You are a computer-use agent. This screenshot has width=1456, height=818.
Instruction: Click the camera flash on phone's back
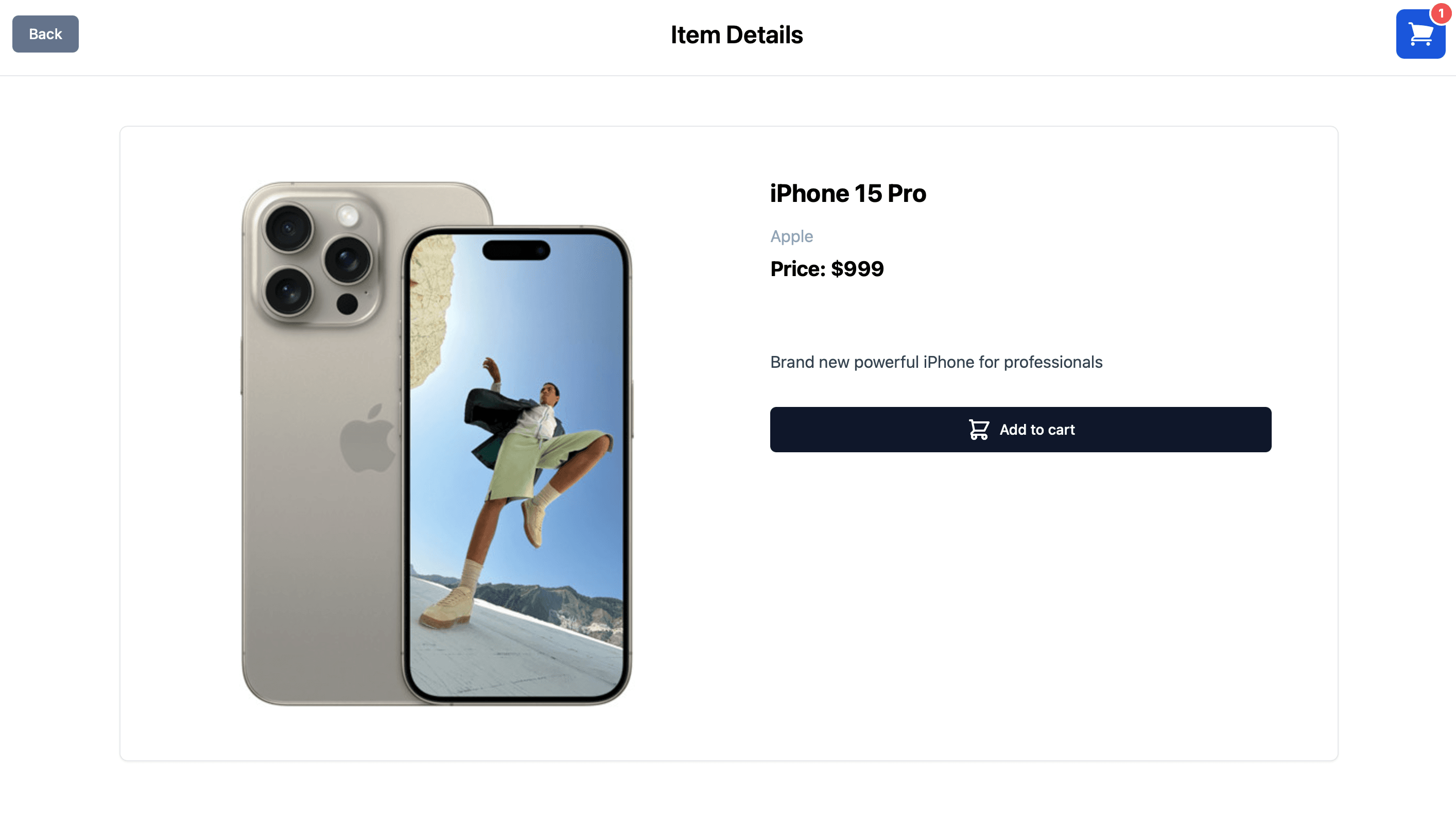pos(348,215)
